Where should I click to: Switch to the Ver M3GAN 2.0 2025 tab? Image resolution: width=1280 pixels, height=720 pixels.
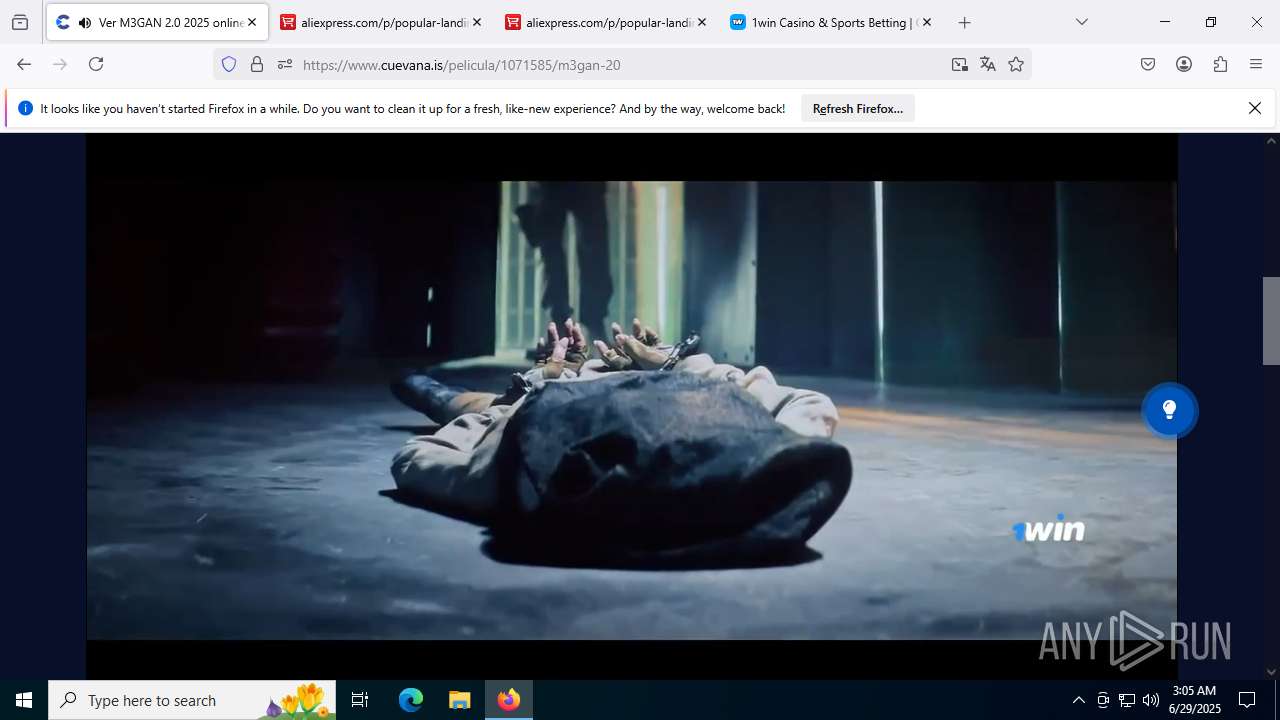(x=157, y=22)
